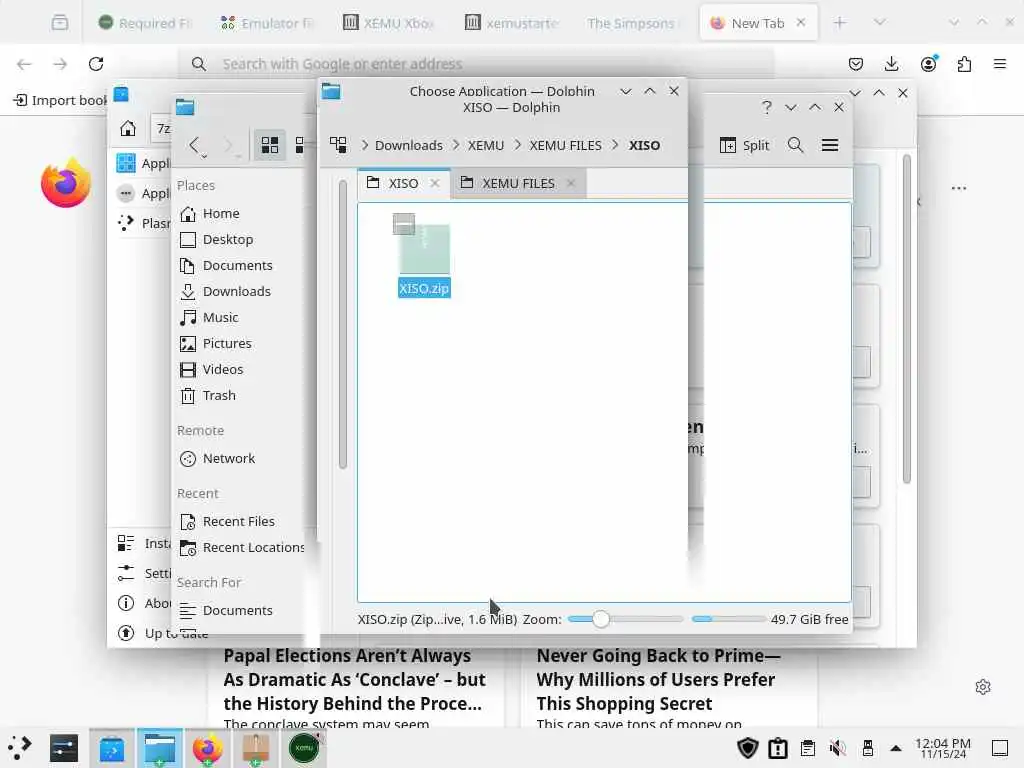Open Firefox list all tabs chevron

click(880, 23)
